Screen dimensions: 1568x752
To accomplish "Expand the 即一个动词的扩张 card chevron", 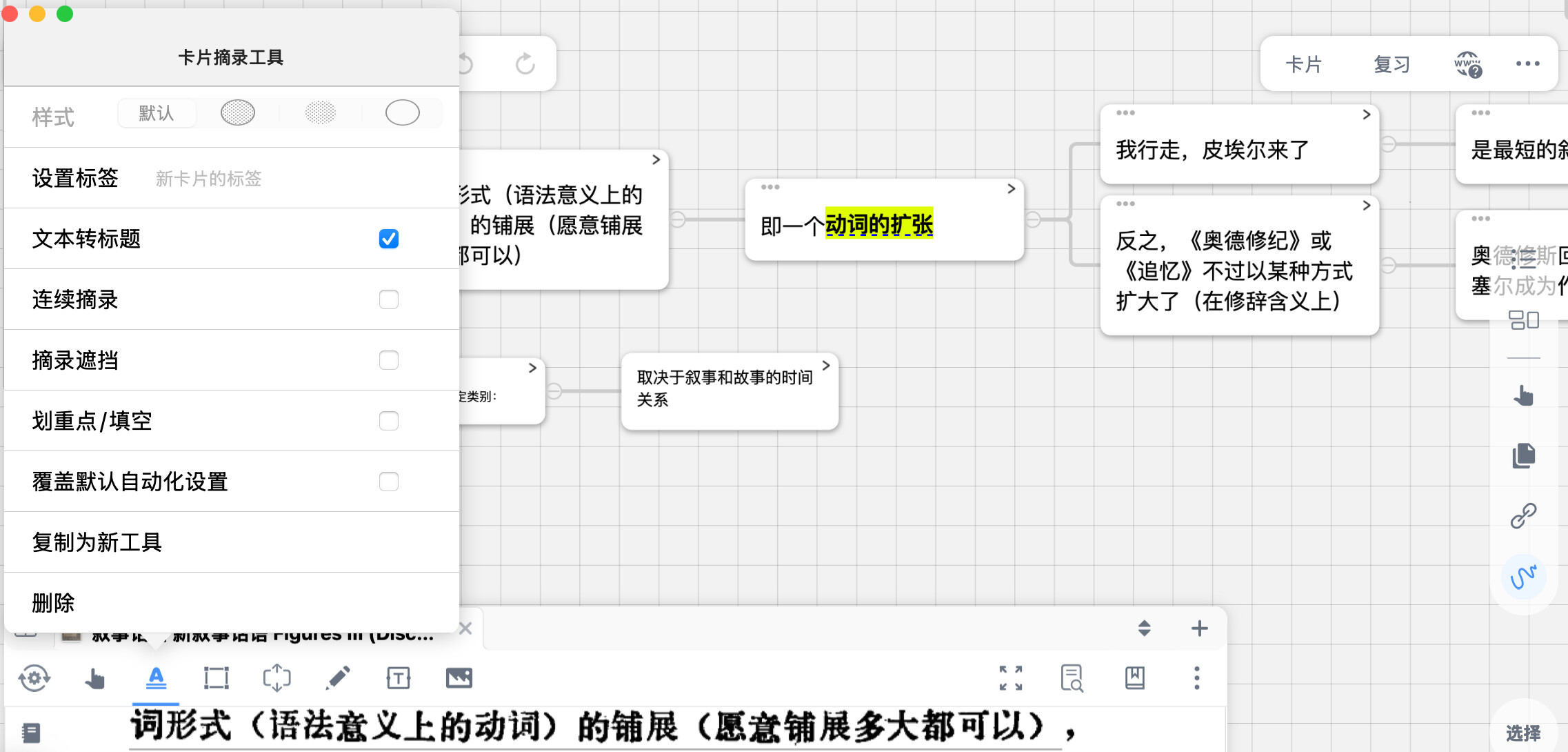I will click(x=1011, y=188).
